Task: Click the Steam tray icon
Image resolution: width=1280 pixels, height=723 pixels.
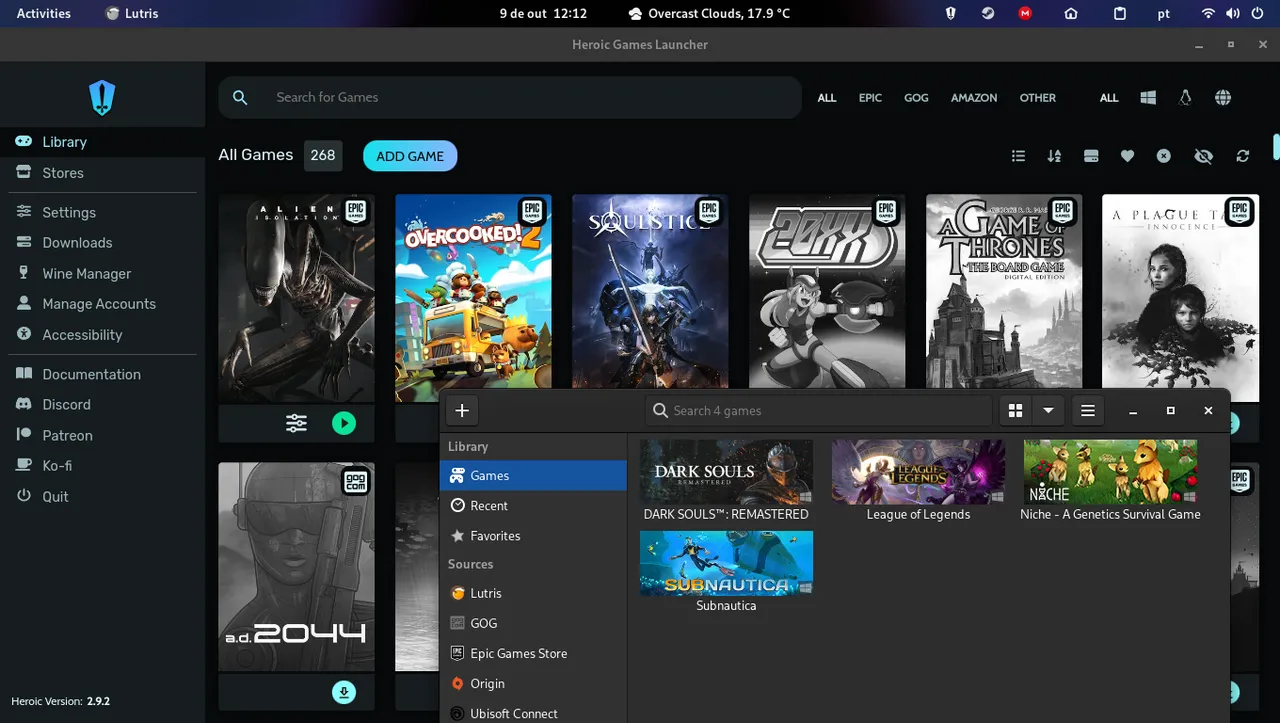Action: 987,13
